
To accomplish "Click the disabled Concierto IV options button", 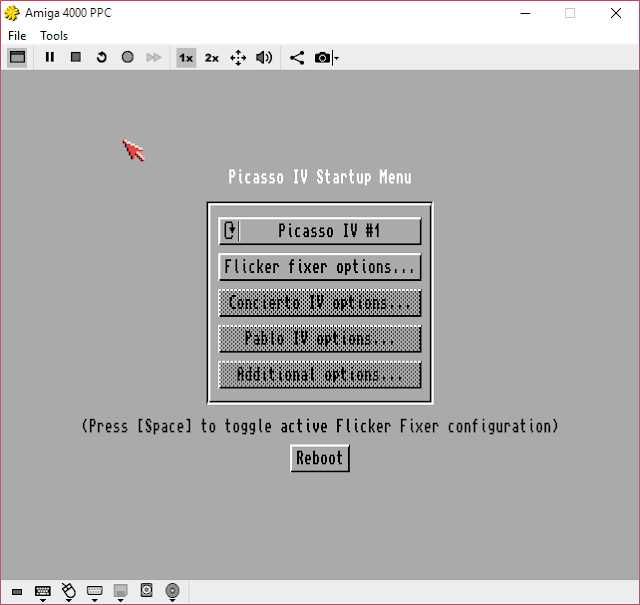I will pyautogui.click(x=320, y=303).
